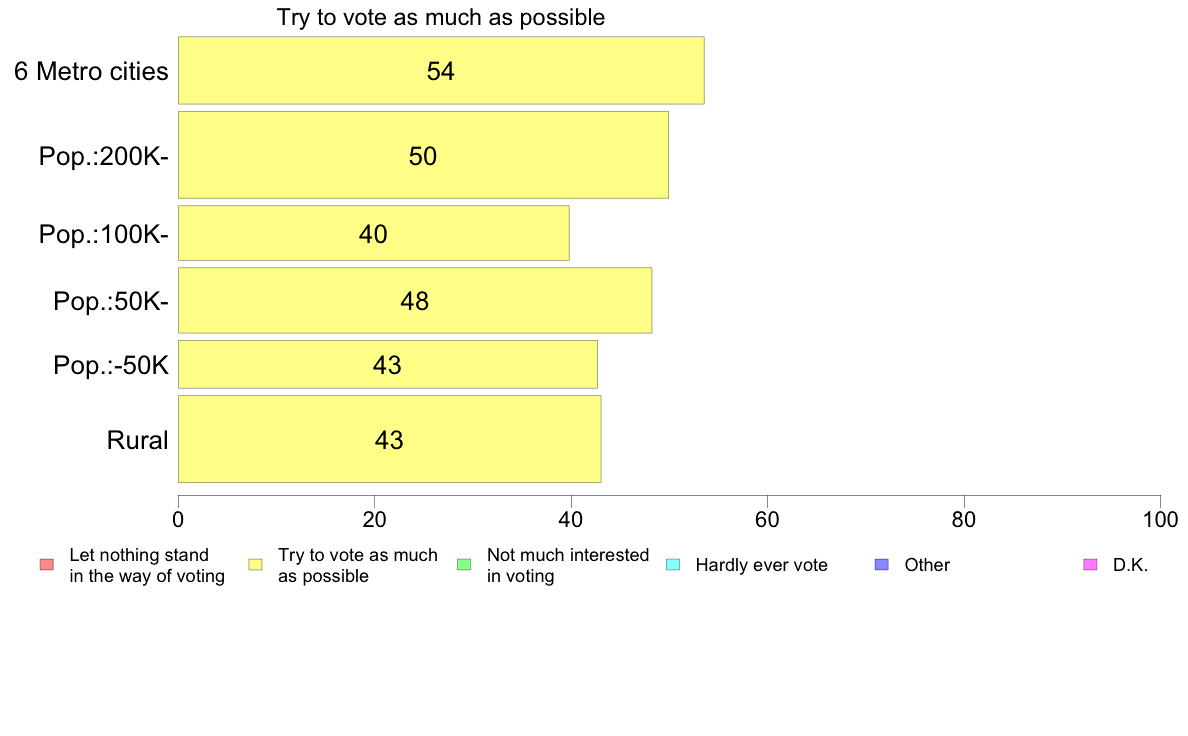Click the green 'Not much interested' legend swatch
The width and height of the screenshot is (1188, 736).
[464, 565]
